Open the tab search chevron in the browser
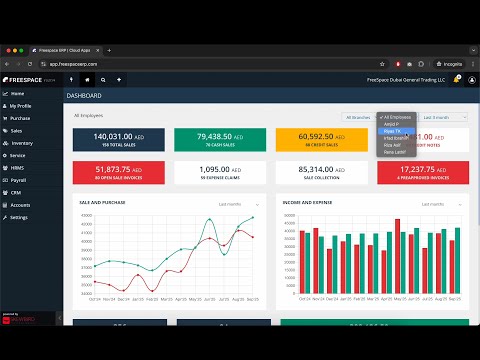Viewport: 480px width, 360px height. [473, 50]
